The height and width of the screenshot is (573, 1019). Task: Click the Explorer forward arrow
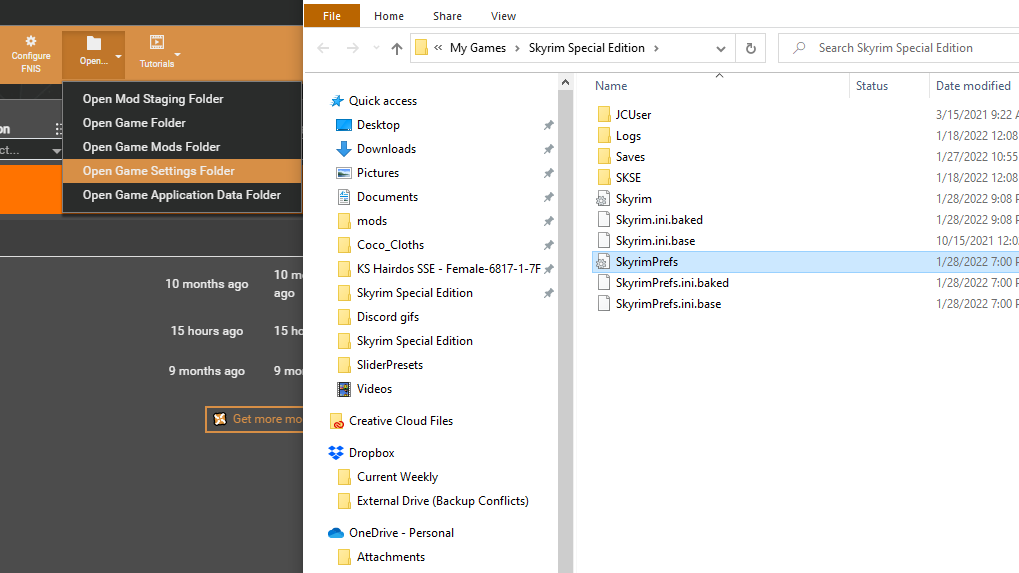click(x=352, y=48)
